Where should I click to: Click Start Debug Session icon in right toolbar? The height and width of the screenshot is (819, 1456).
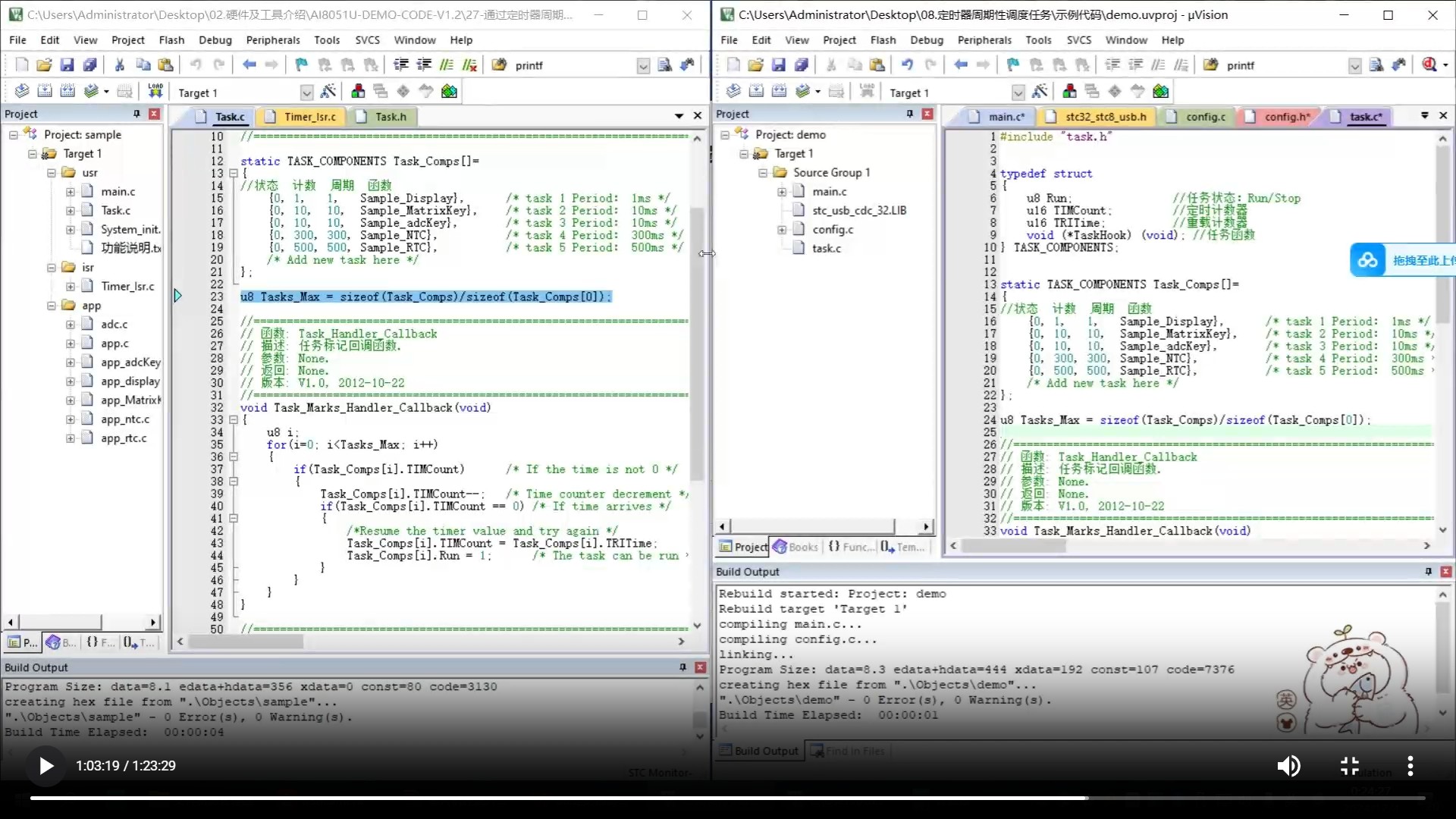[1429, 65]
